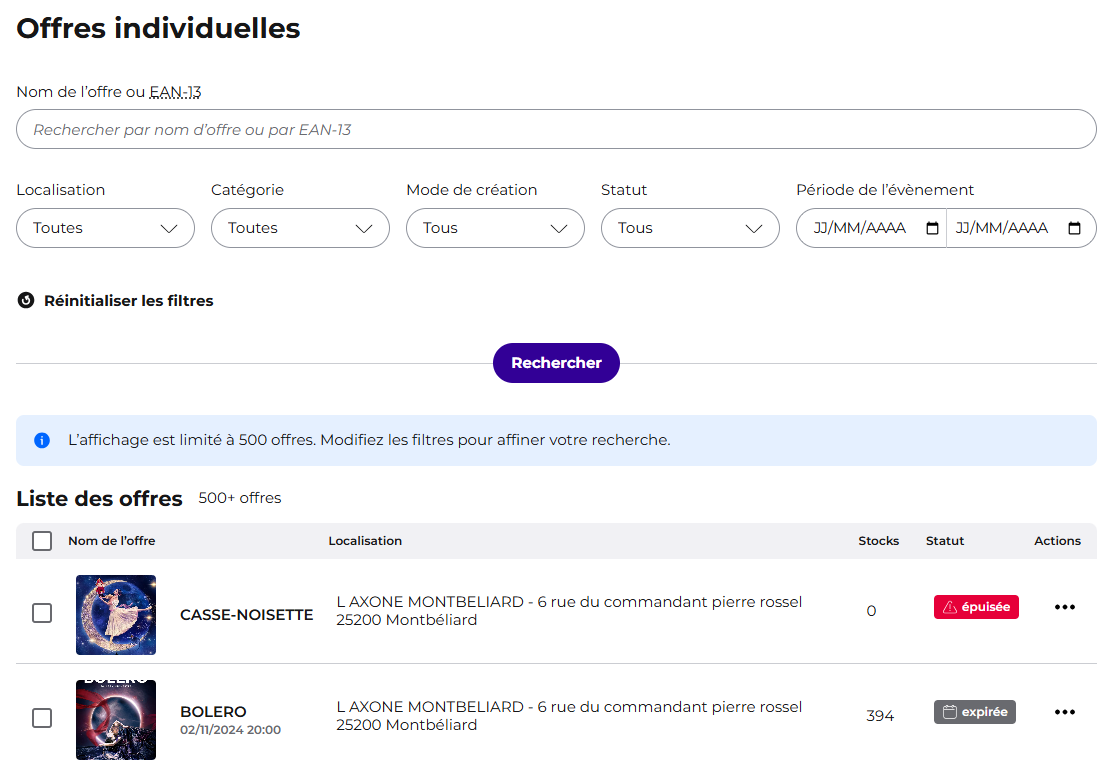
Task: Toggle the select-all offers checkbox in header
Action: click(42, 541)
